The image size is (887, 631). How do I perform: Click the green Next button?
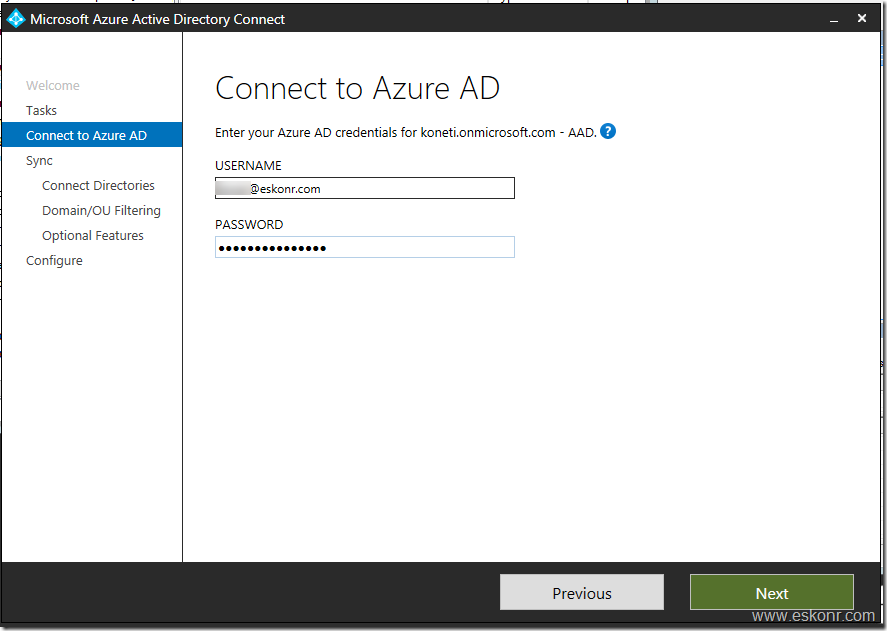[x=772, y=593]
